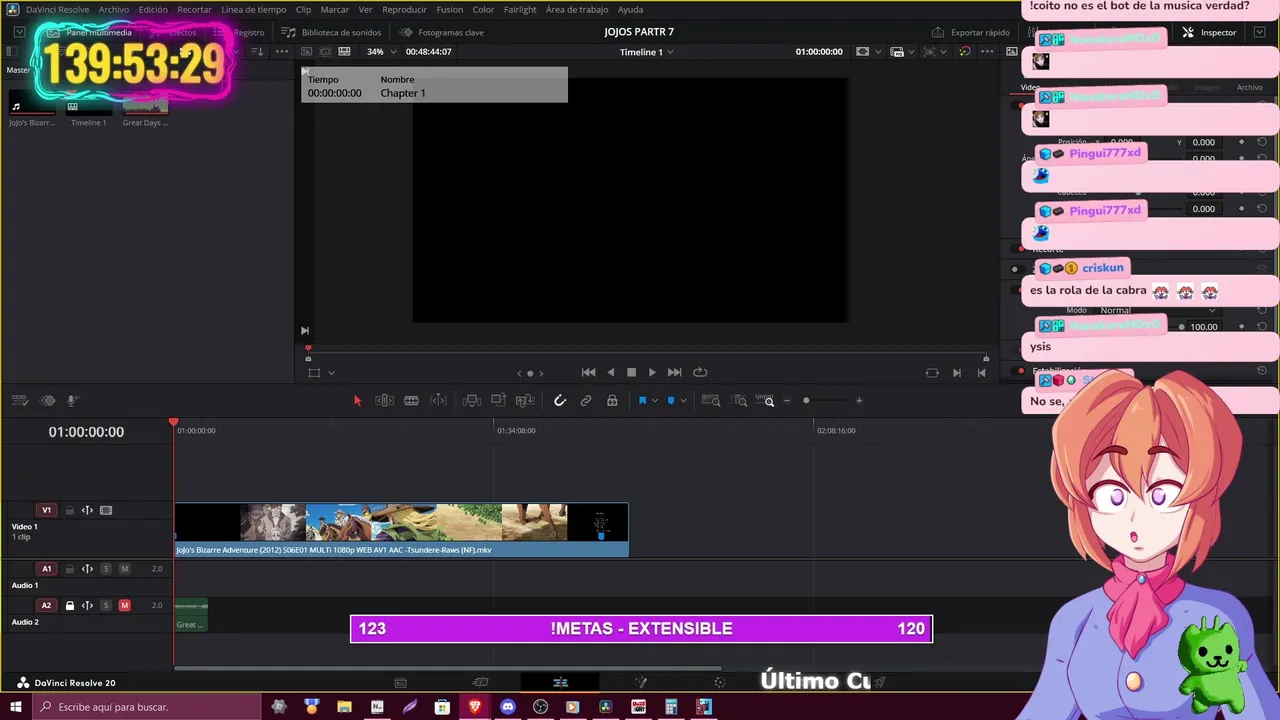
Task: Disable Video 1 track filmstrip toggle
Action: pyautogui.click(x=106, y=510)
